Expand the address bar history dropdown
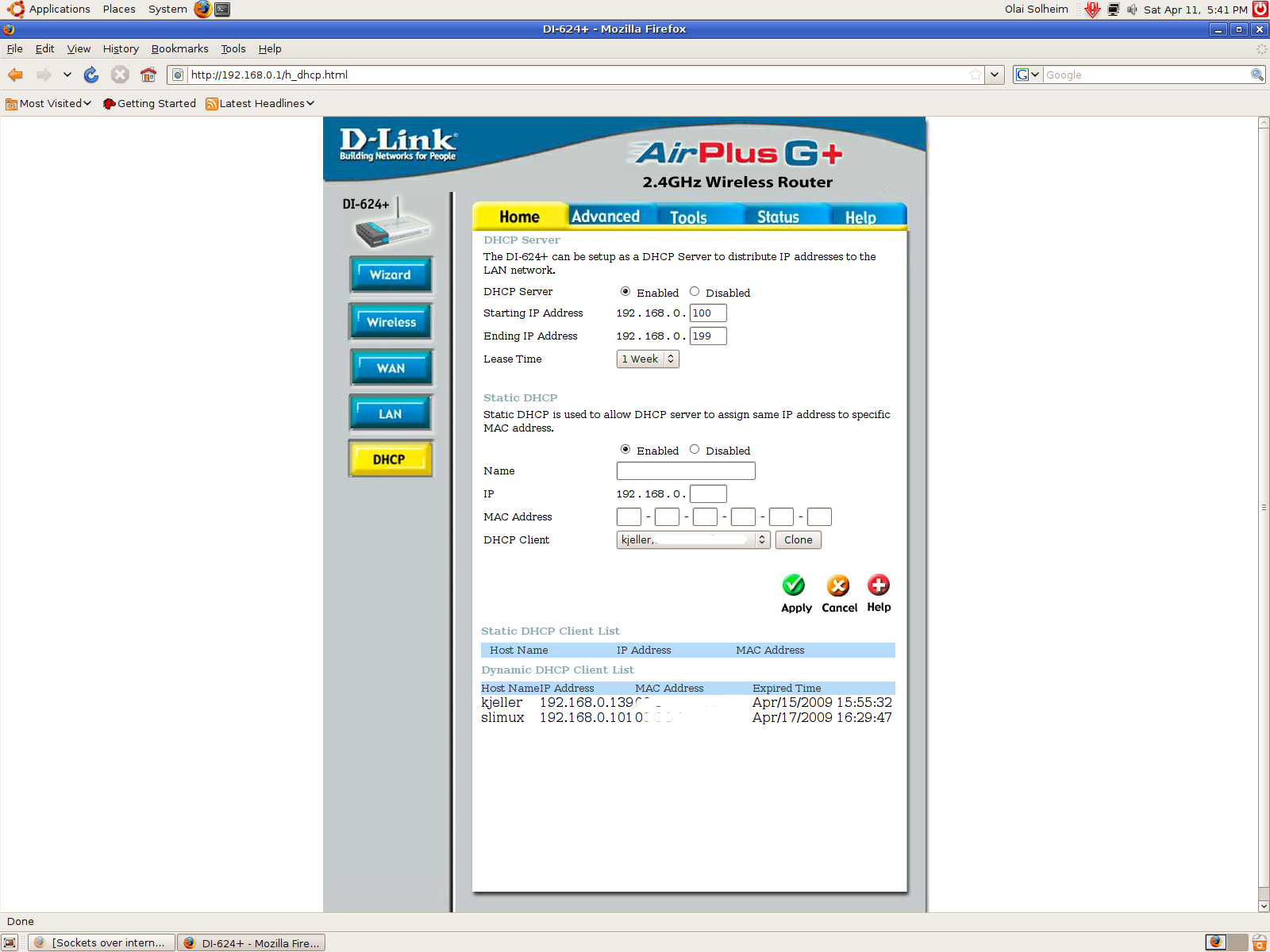 point(995,75)
